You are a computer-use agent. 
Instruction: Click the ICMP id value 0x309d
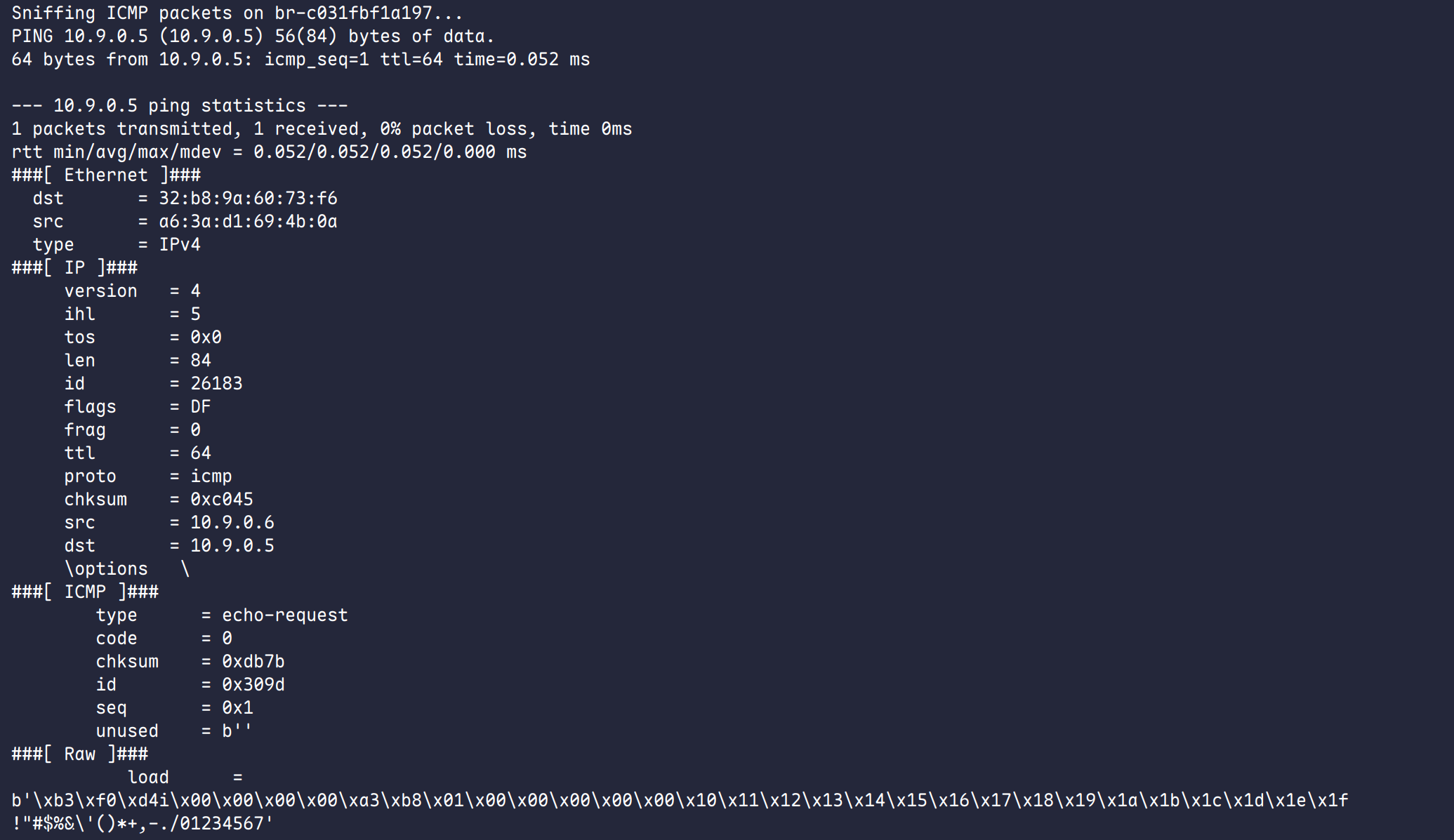point(253,684)
